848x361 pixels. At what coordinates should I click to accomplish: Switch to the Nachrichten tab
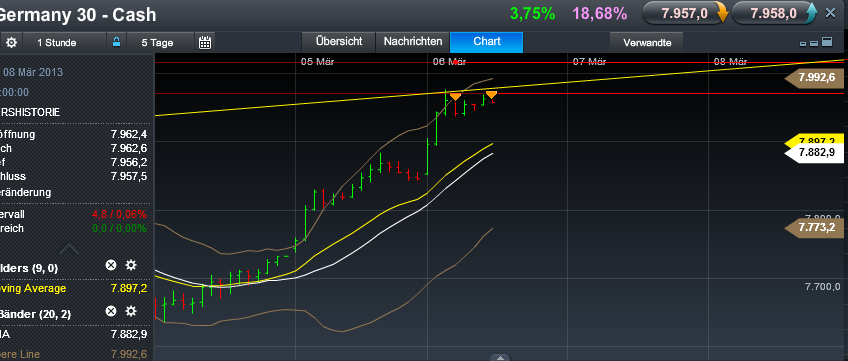tap(413, 42)
